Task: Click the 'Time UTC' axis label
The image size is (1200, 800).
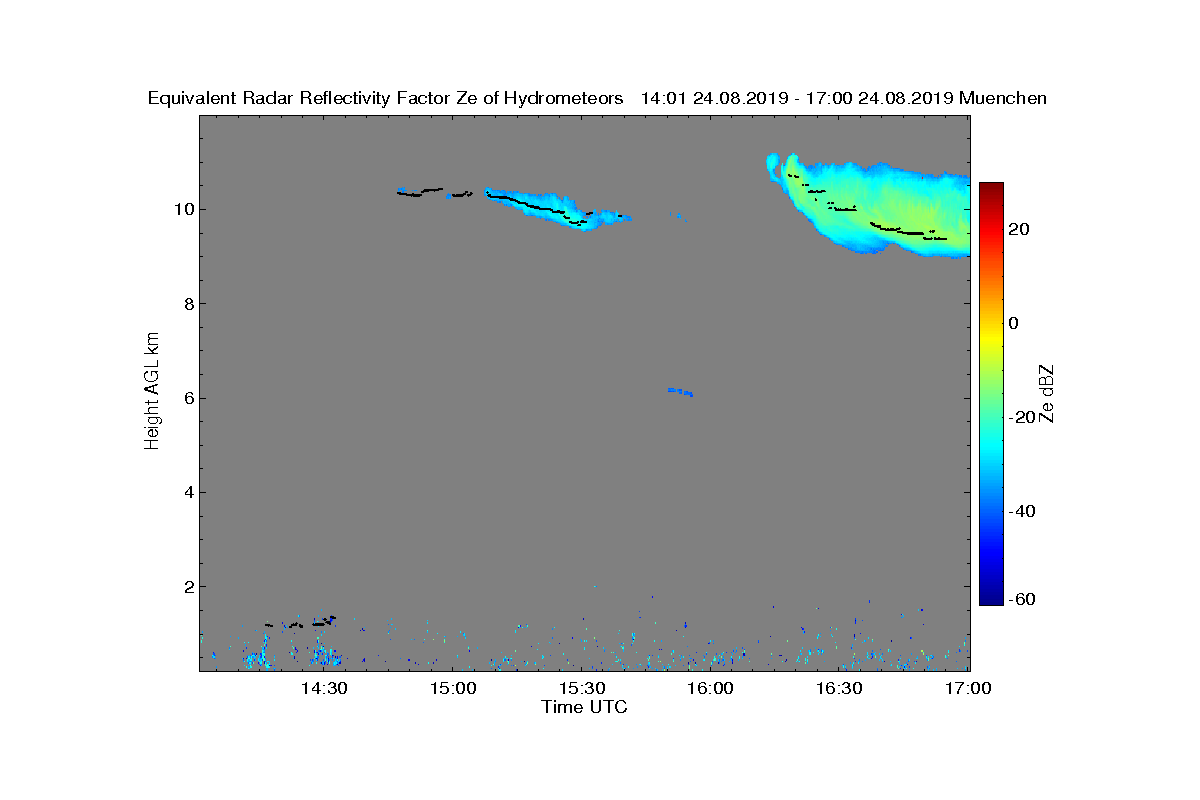Action: (x=584, y=707)
